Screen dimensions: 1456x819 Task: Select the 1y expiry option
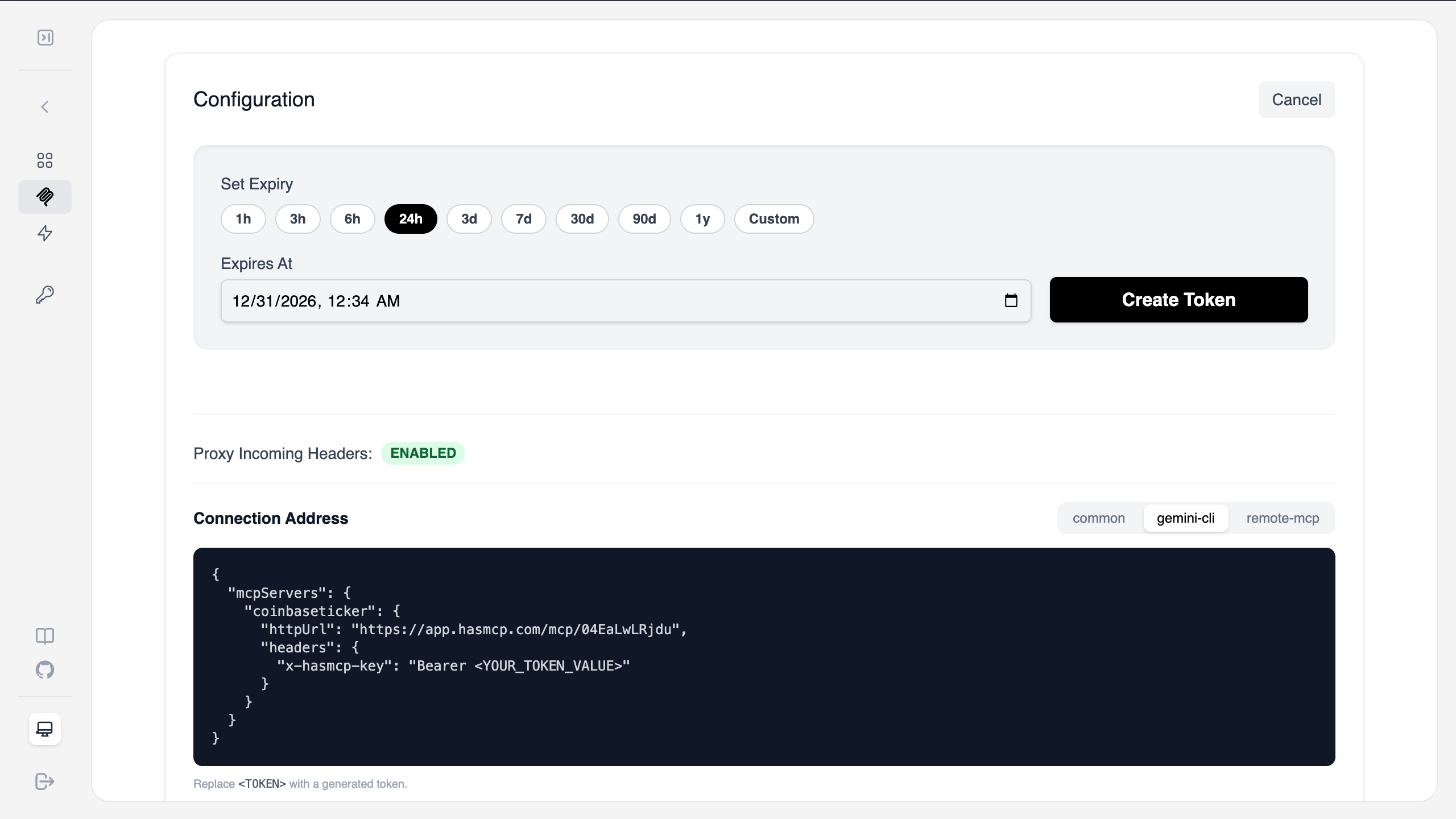(x=702, y=219)
